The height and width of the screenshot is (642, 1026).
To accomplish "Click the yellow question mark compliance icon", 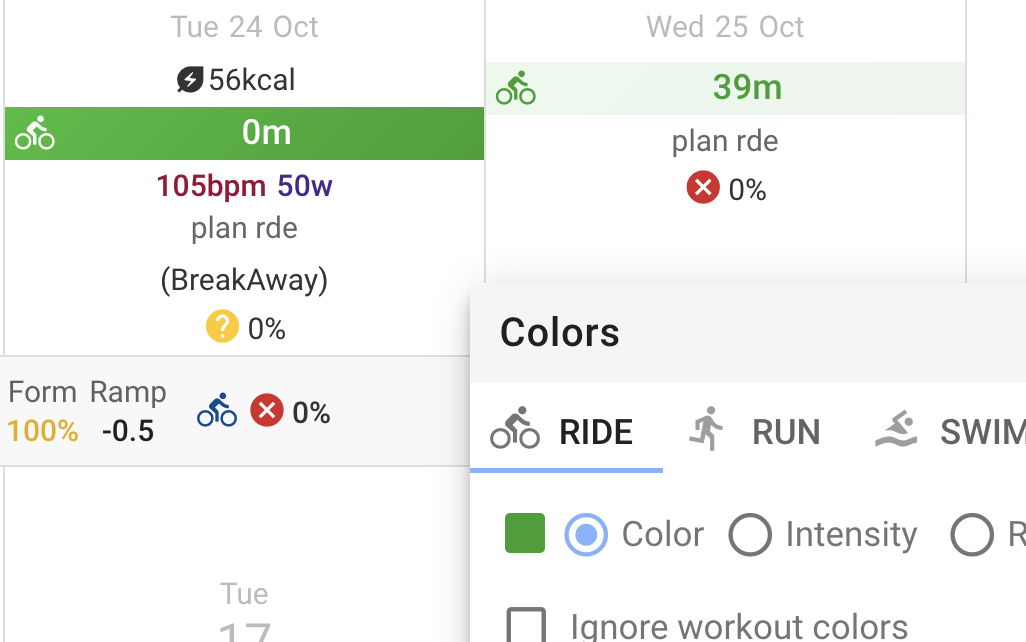I will click(x=222, y=326).
